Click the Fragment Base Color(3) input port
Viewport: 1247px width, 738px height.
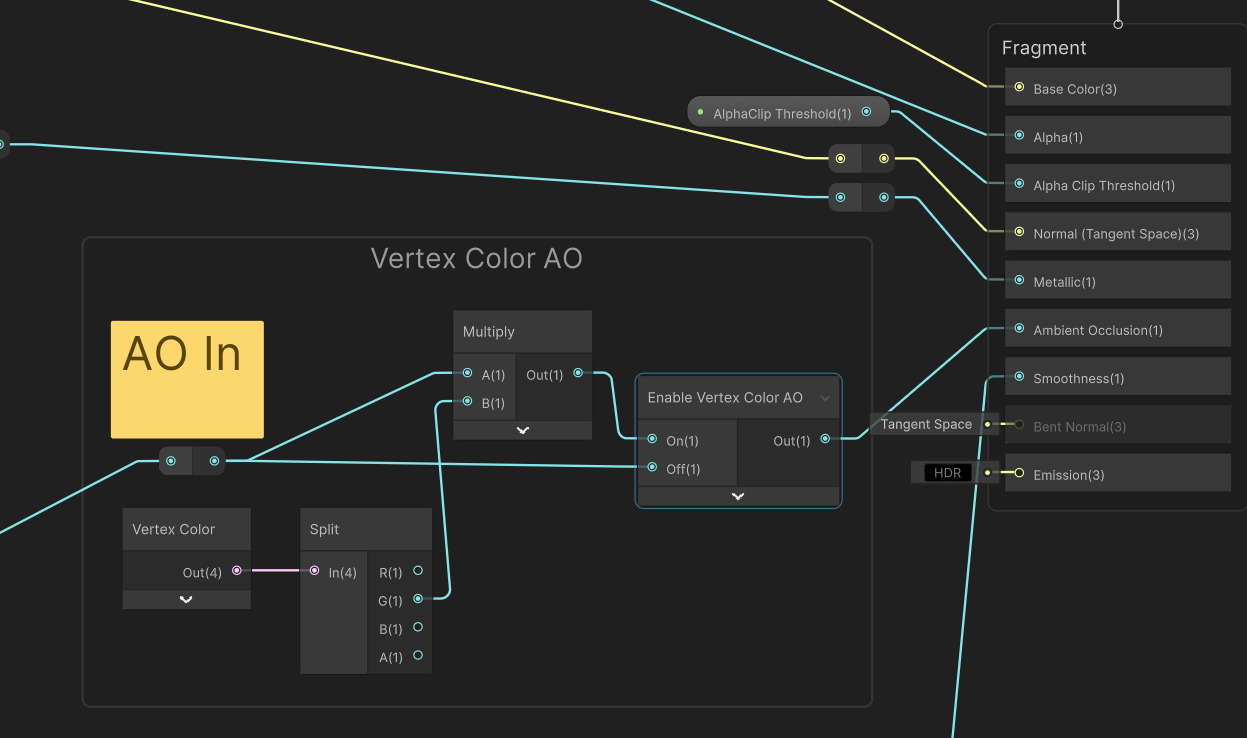[1019, 87]
